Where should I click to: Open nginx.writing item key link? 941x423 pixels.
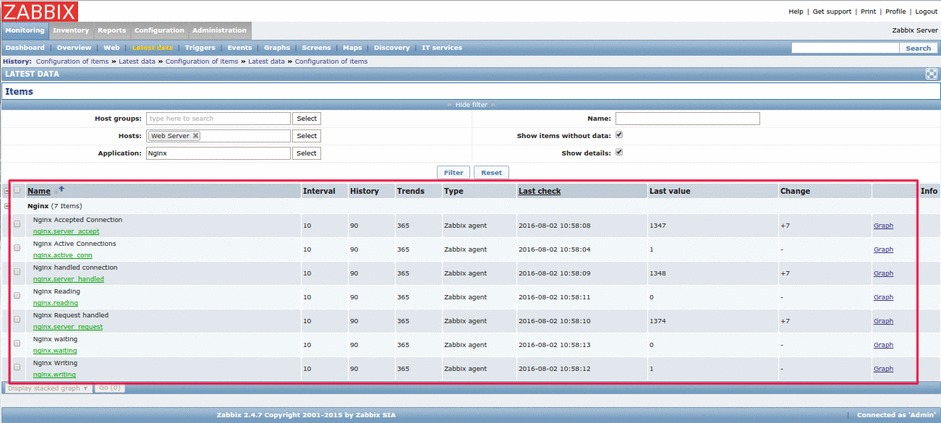tap(54, 375)
